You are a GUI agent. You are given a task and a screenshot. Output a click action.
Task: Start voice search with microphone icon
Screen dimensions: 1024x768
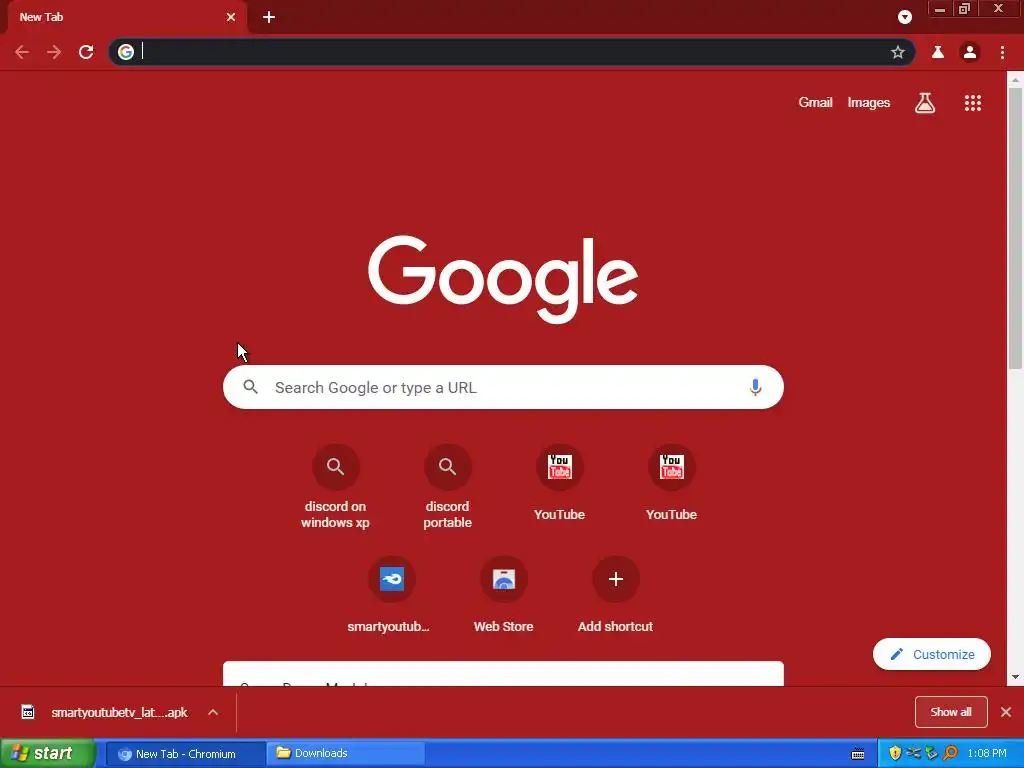tap(755, 387)
